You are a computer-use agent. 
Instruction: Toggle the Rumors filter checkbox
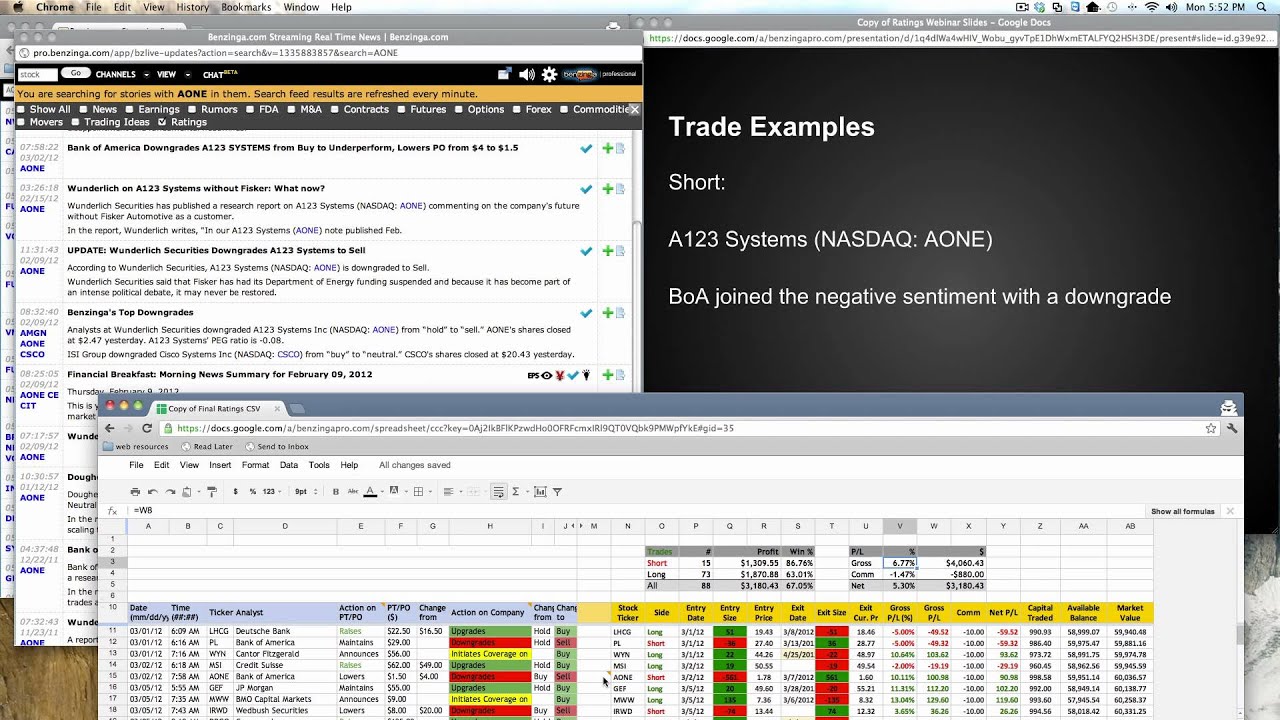click(191, 110)
